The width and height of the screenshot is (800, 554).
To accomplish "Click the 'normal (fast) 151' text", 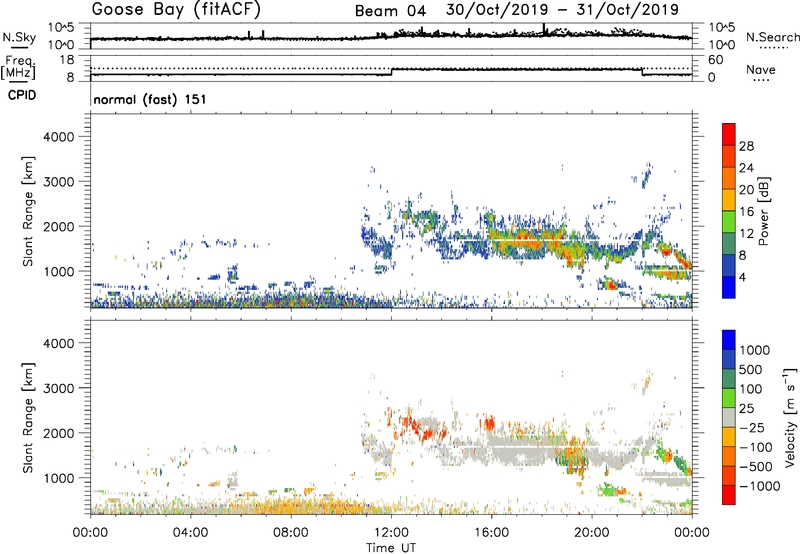I will (x=150, y=99).
